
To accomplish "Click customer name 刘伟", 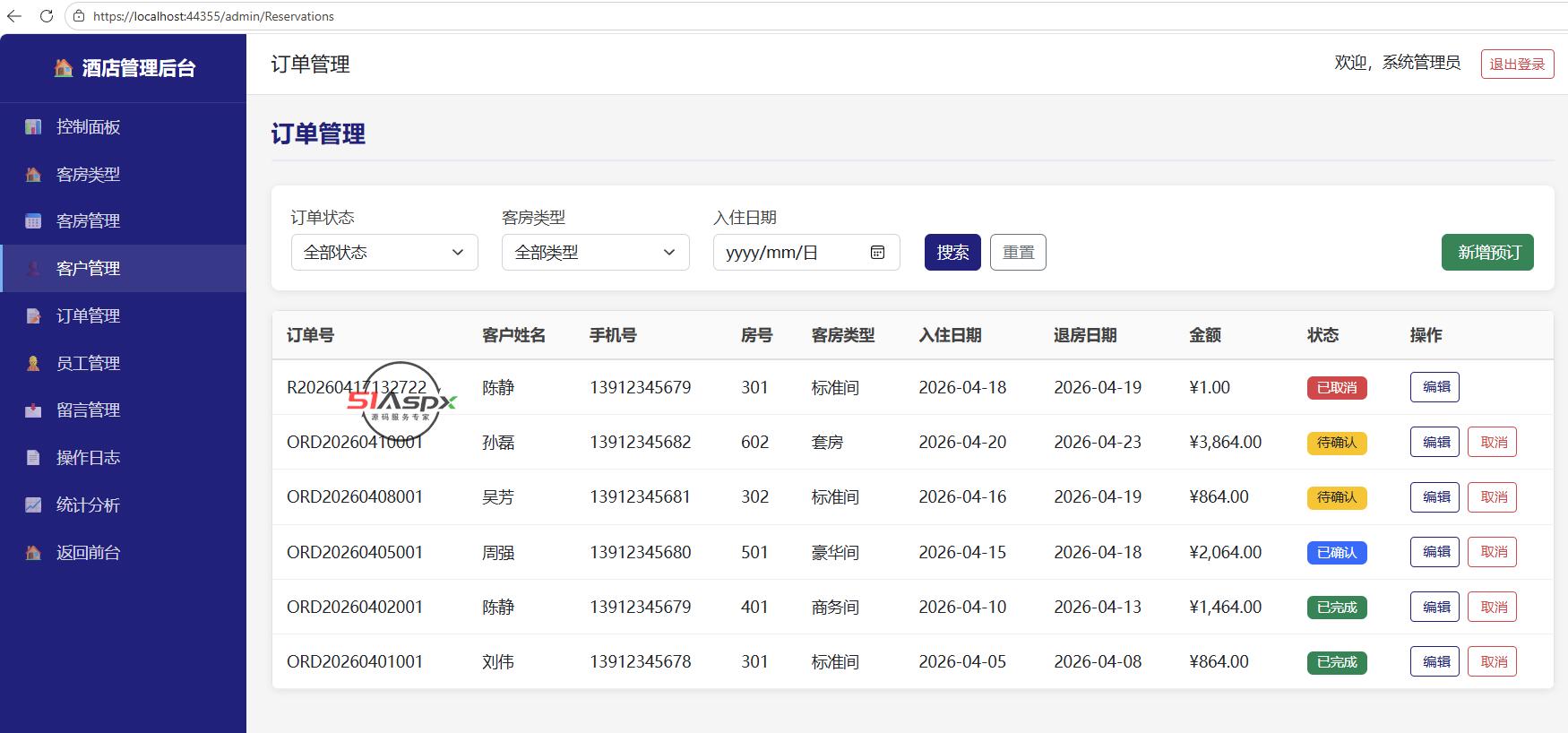I will [x=498, y=661].
